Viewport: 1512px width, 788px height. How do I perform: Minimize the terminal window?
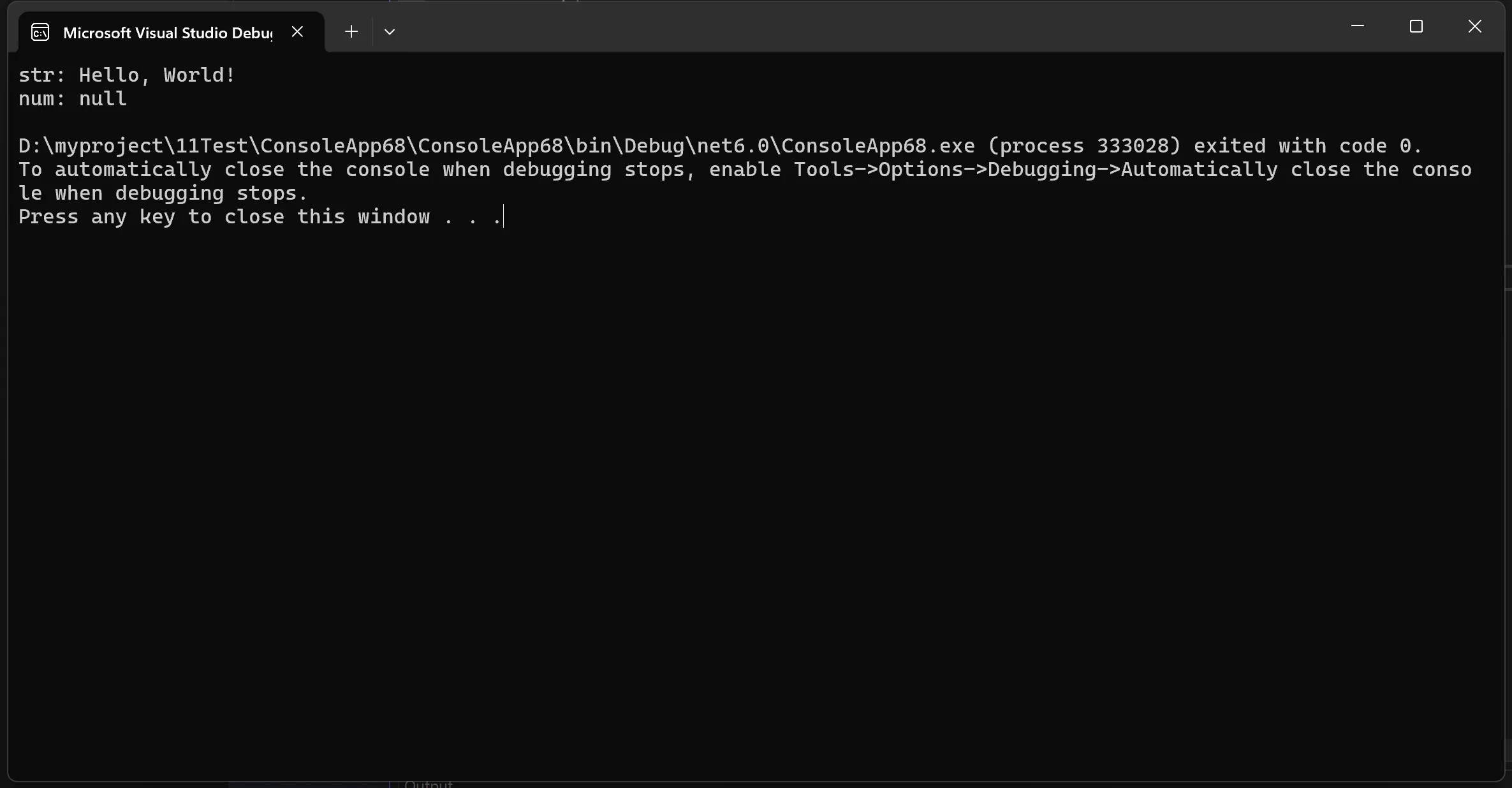[1357, 26]
